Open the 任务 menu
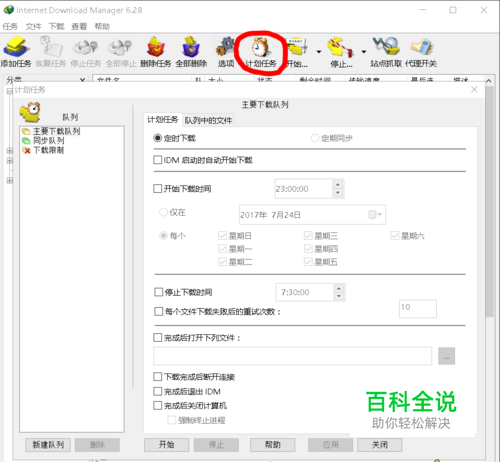 [10, 26]
